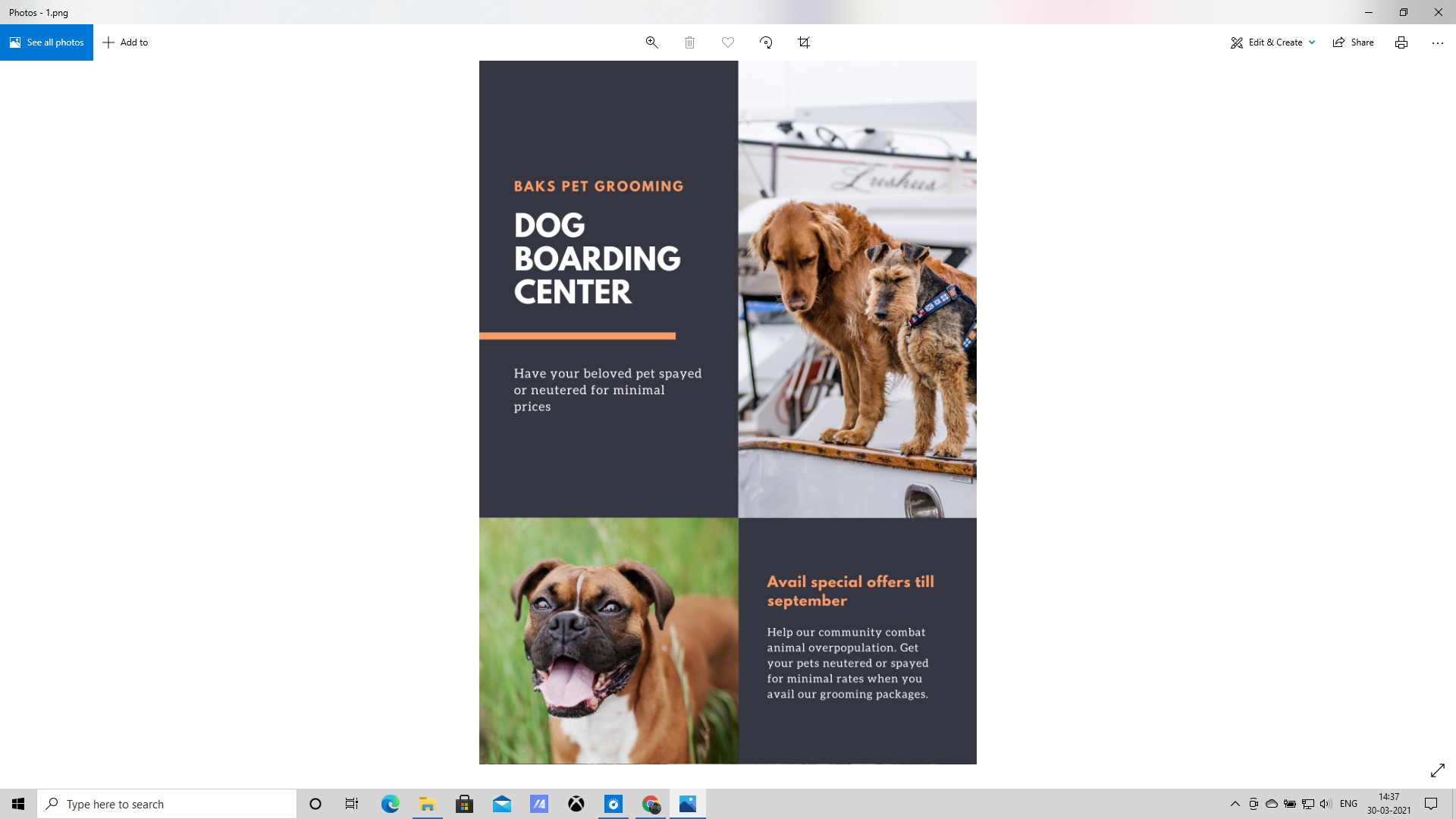Open the notification action center
Screen dimensions: 1456x819
1431,804
